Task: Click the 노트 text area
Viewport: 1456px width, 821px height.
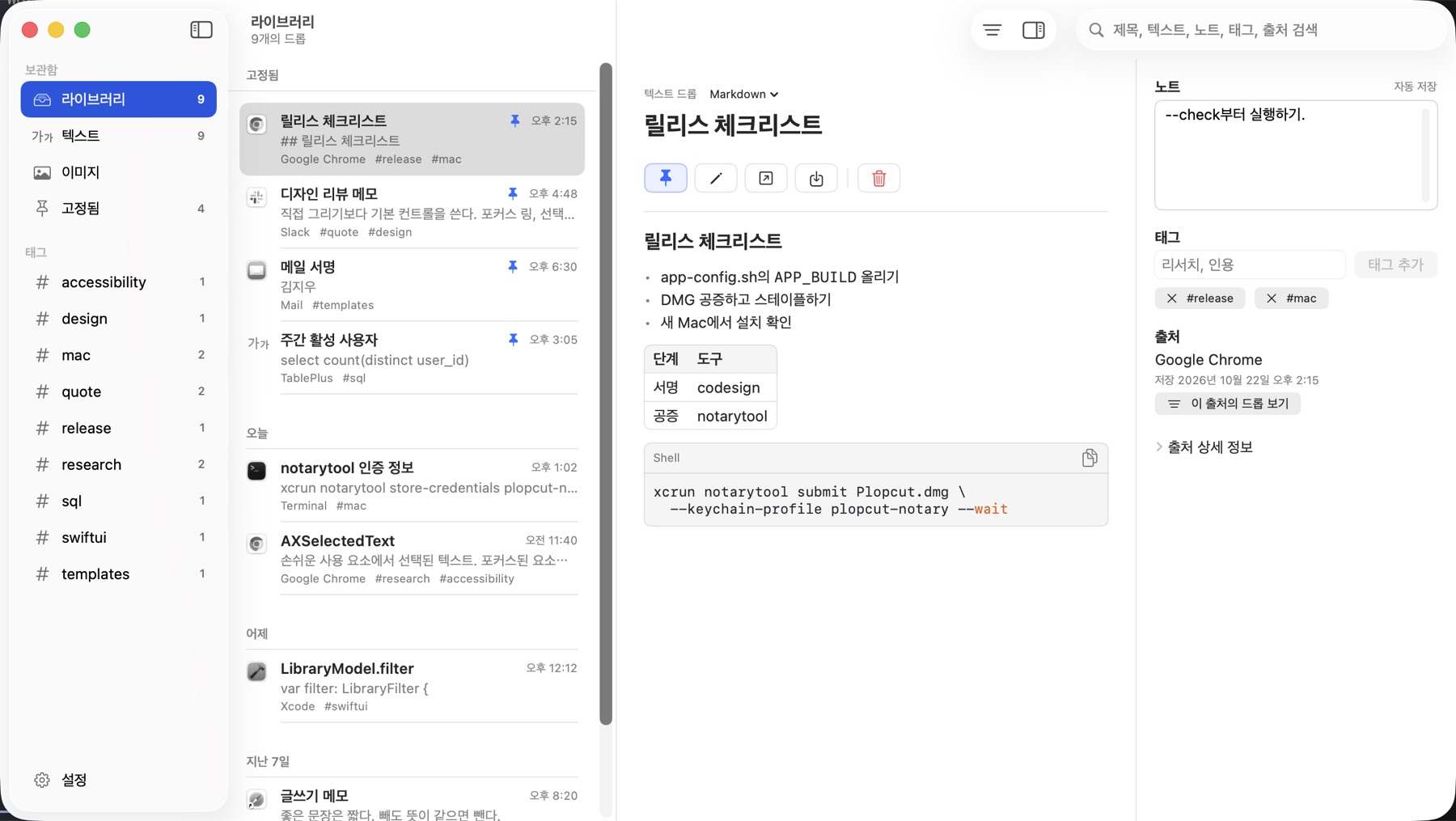Action: pos(1295,155)
